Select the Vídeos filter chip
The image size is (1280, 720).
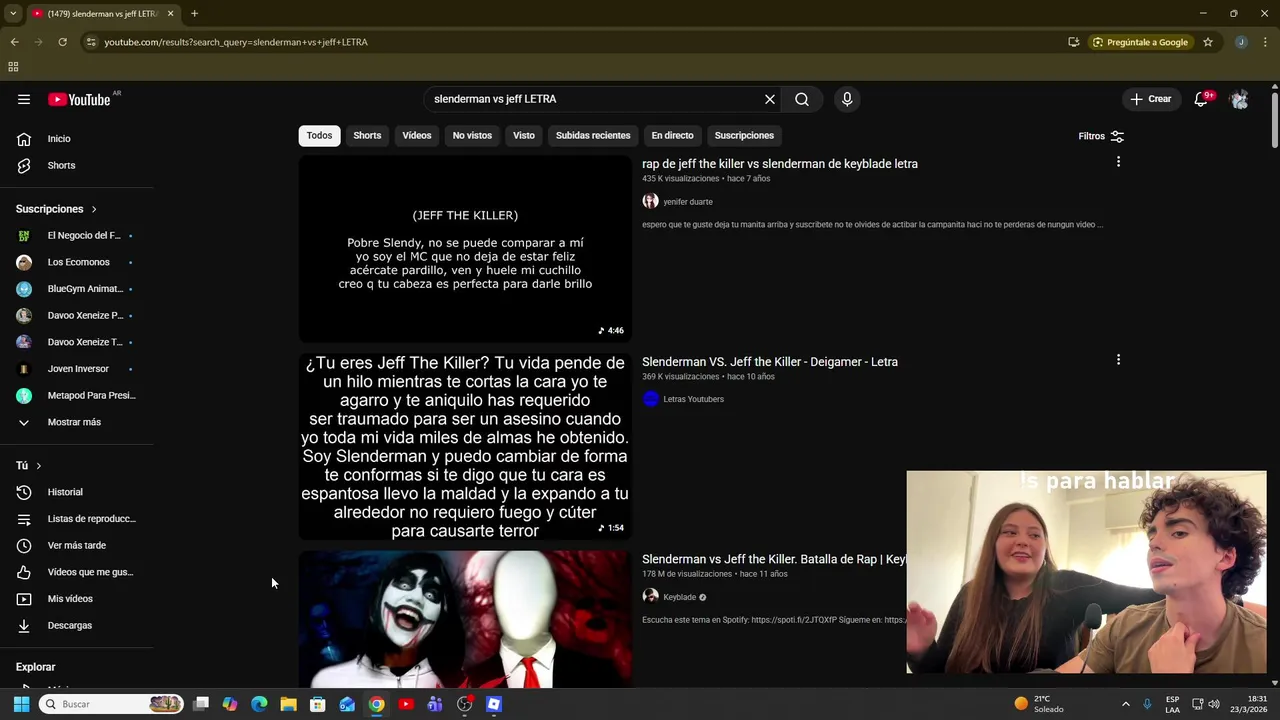(x=417, y=135)
